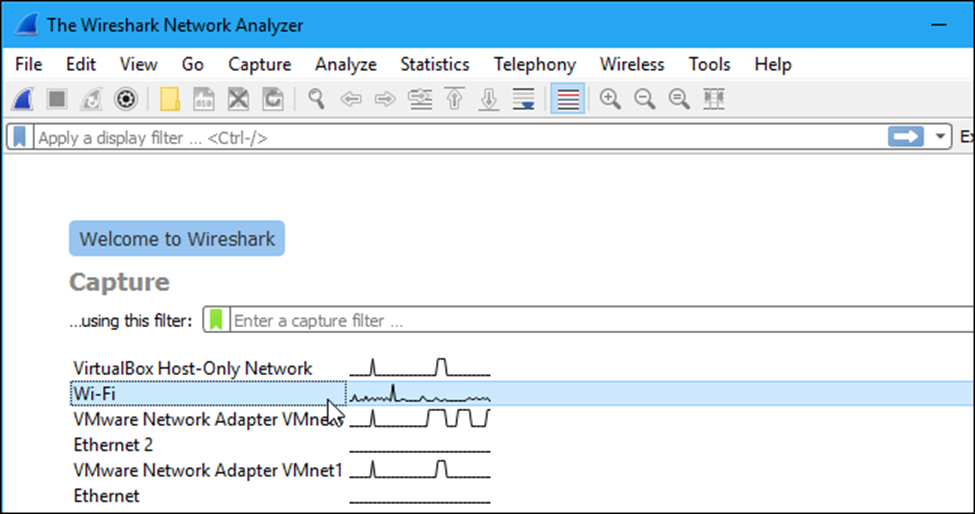
Task: Close this capture file icon
Action: [238, 99]
